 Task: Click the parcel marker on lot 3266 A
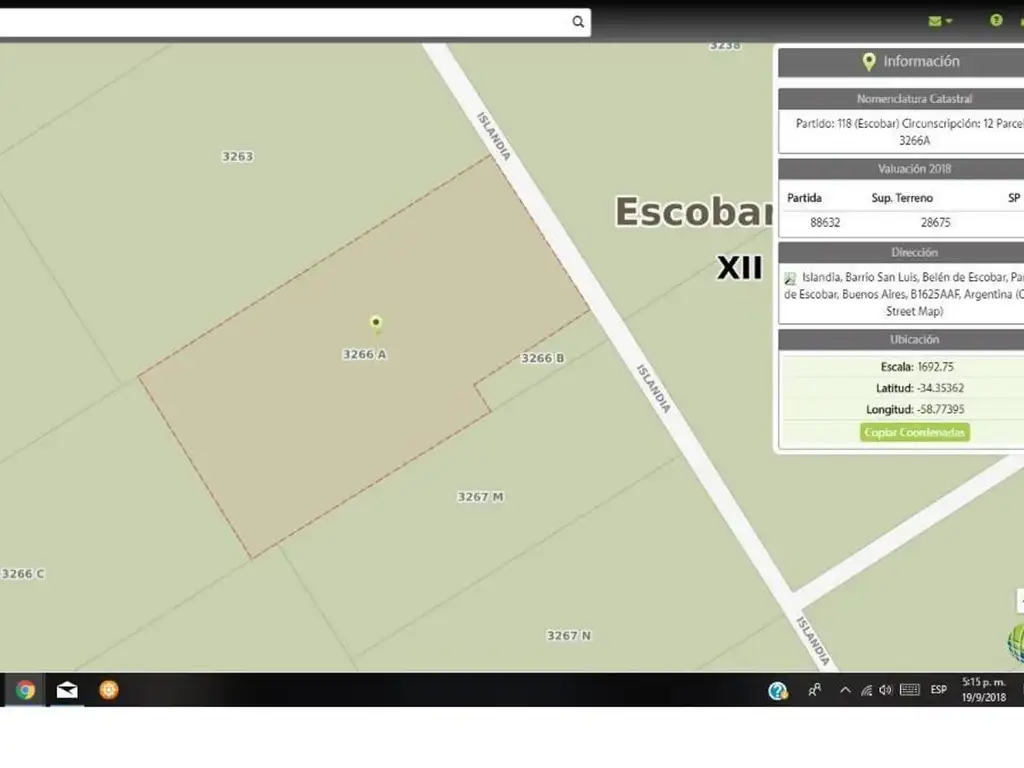376,322
